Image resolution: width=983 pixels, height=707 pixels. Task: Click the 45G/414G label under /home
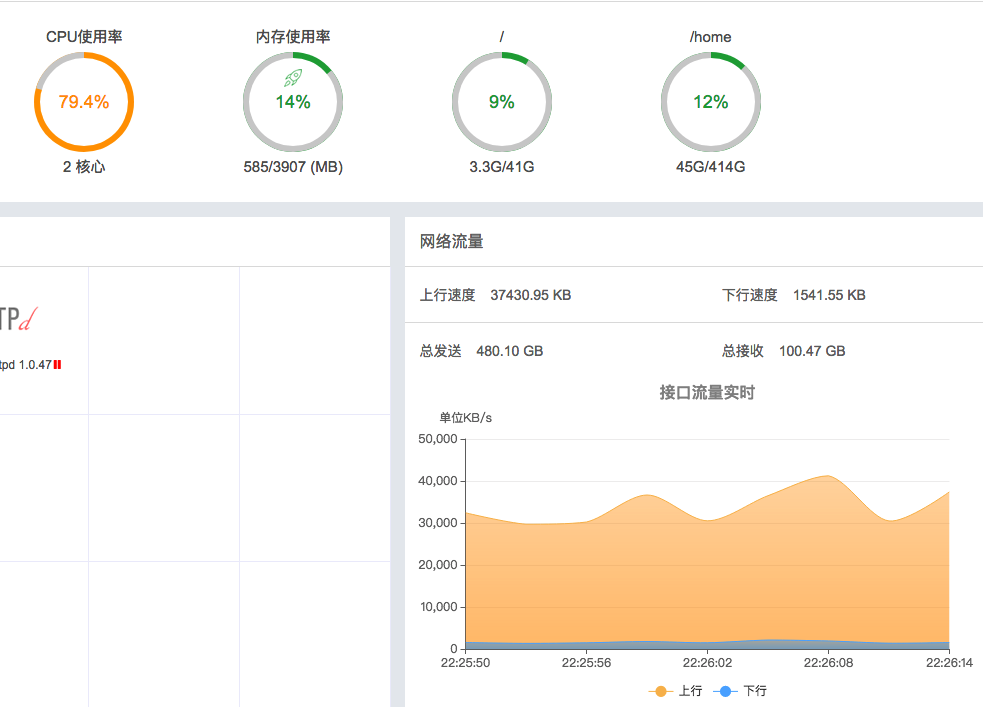(710, 167)
